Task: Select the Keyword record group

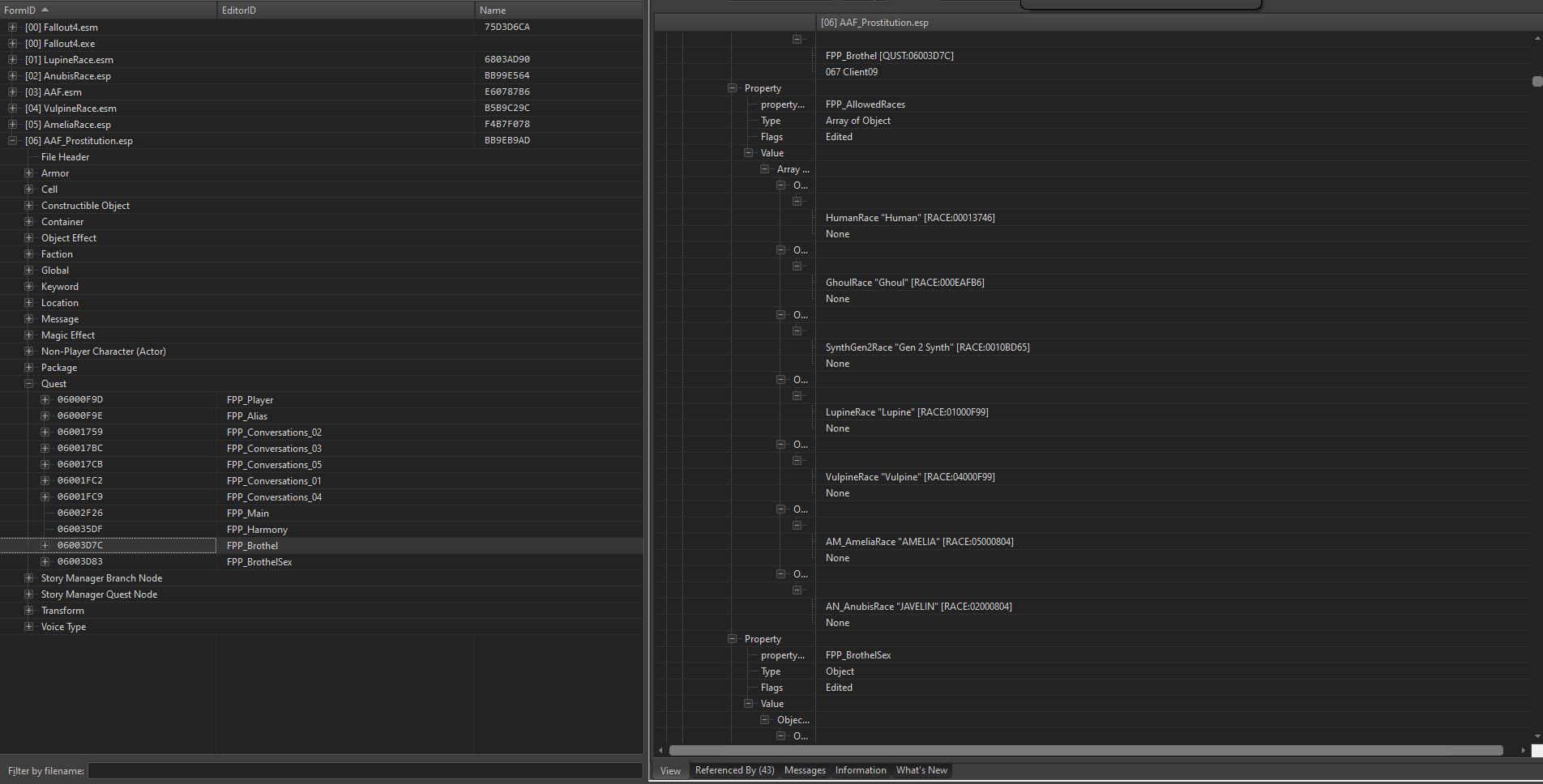Action: pos(60,287)
